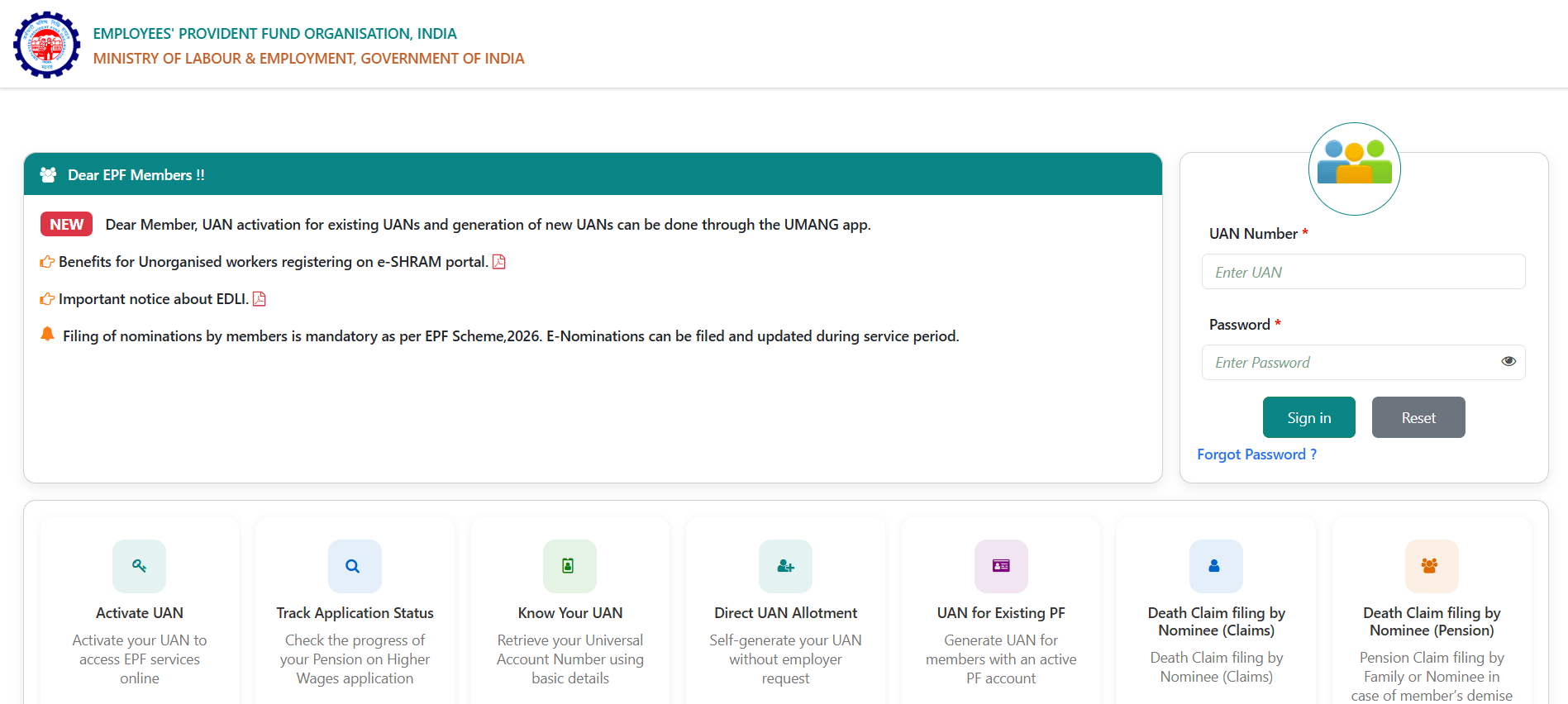Click 'Retrieve your Universal Account Number' description
1568x704 pixels.
[x=570, y=659]
